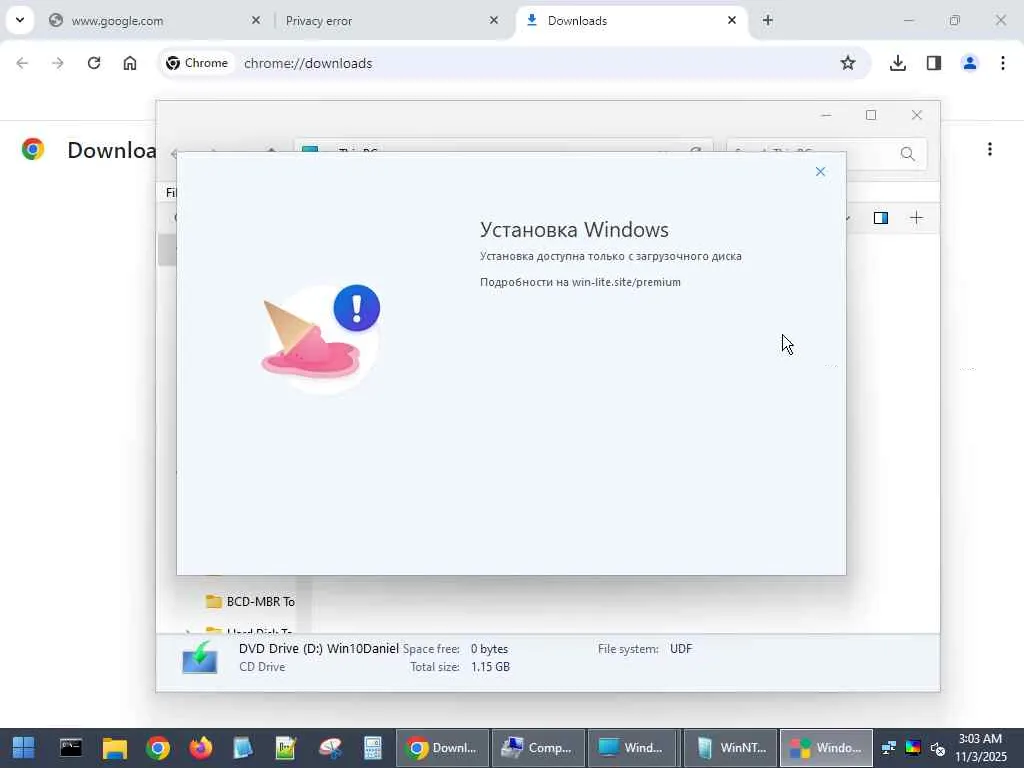Open Downloads page more actions menu
Viewport: 1024px width, 768px height.
point(990,150)
